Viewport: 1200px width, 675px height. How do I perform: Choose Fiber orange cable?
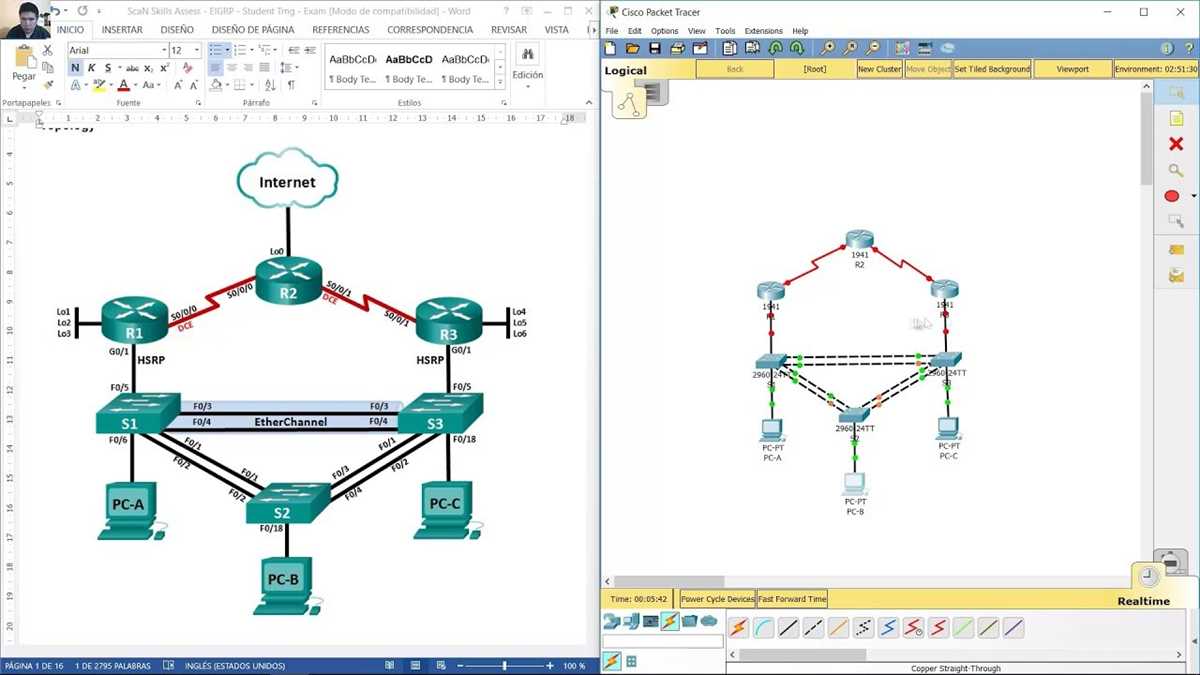coord(838,628)
